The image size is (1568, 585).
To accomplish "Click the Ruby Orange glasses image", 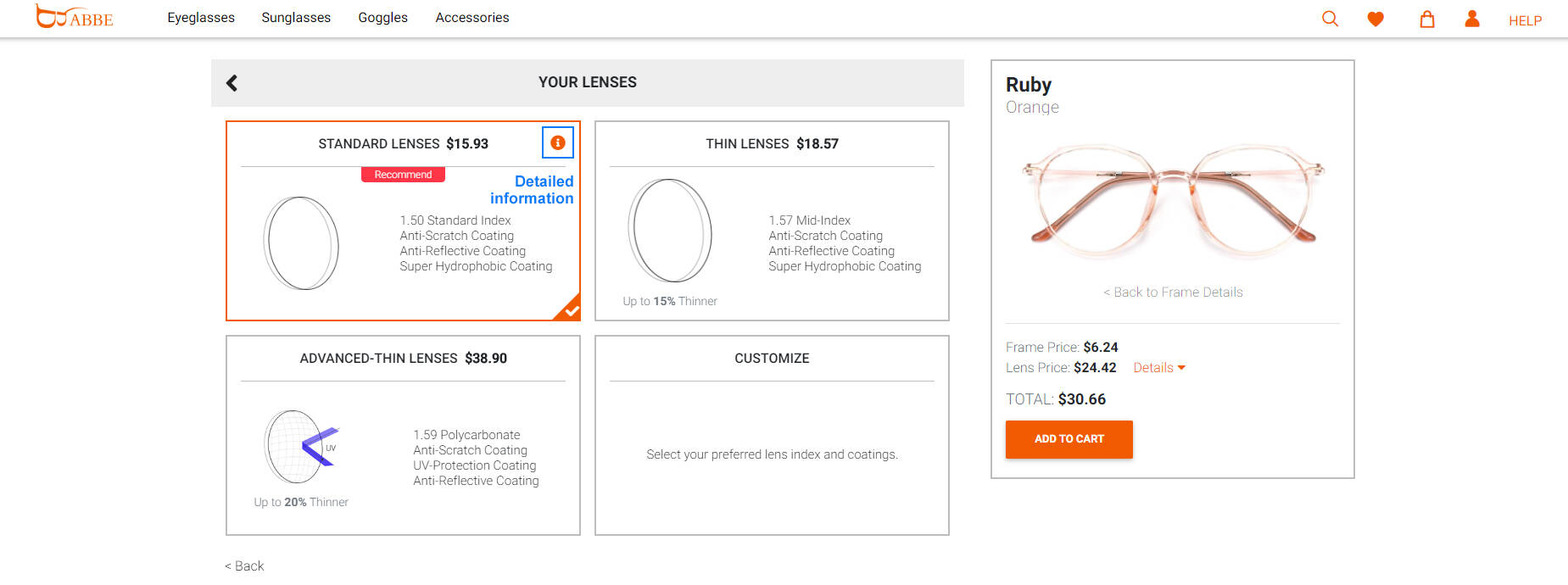I will pos(1173,200).
